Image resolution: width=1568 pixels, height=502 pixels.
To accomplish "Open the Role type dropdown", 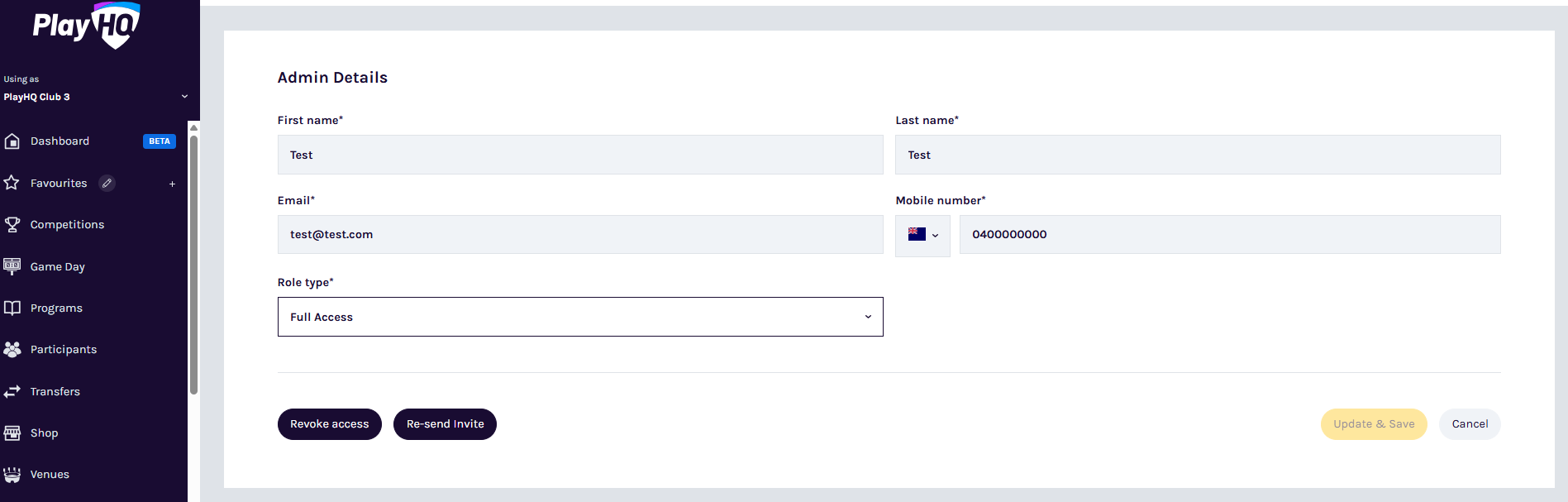I will pos(579,317).
